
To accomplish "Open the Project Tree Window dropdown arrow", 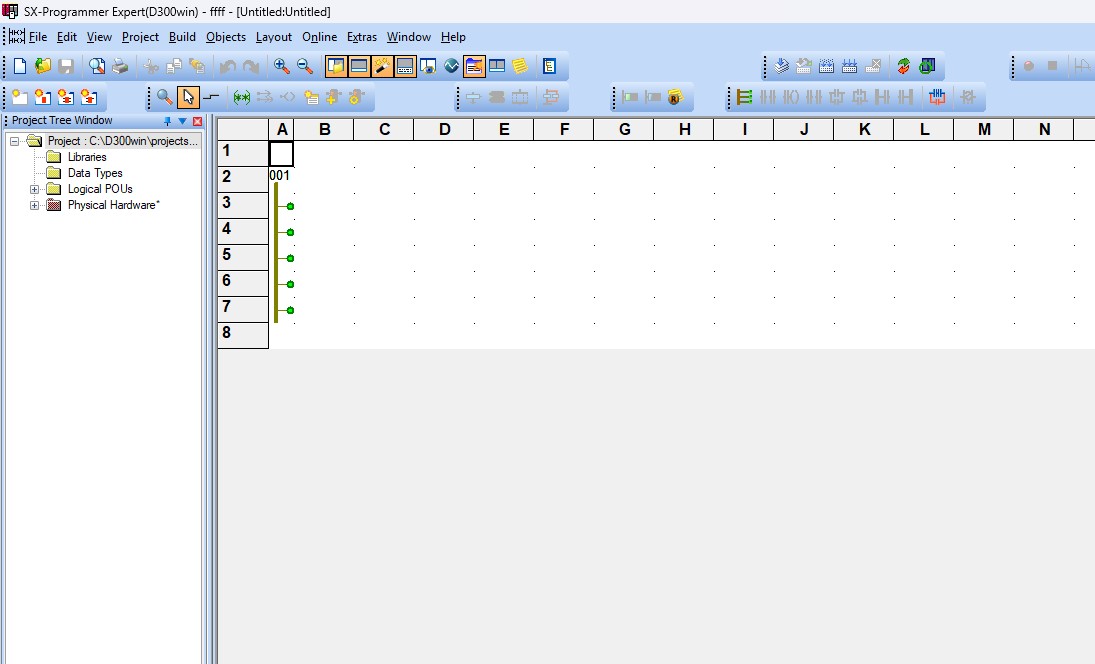I will click(x=182, y=121).
